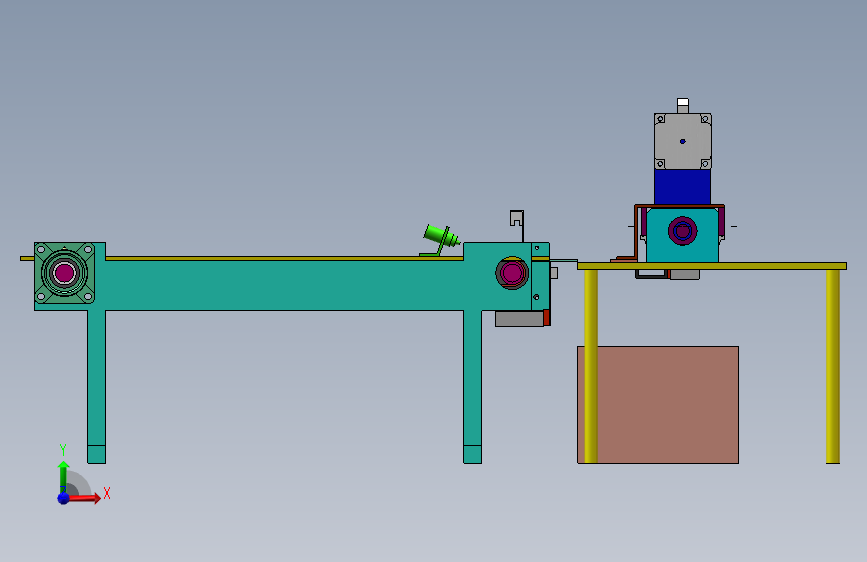867x562 pixels.
Task: Click the red X axis arrow of the triad
Action: pyautogui.click(x=83, y=498)
